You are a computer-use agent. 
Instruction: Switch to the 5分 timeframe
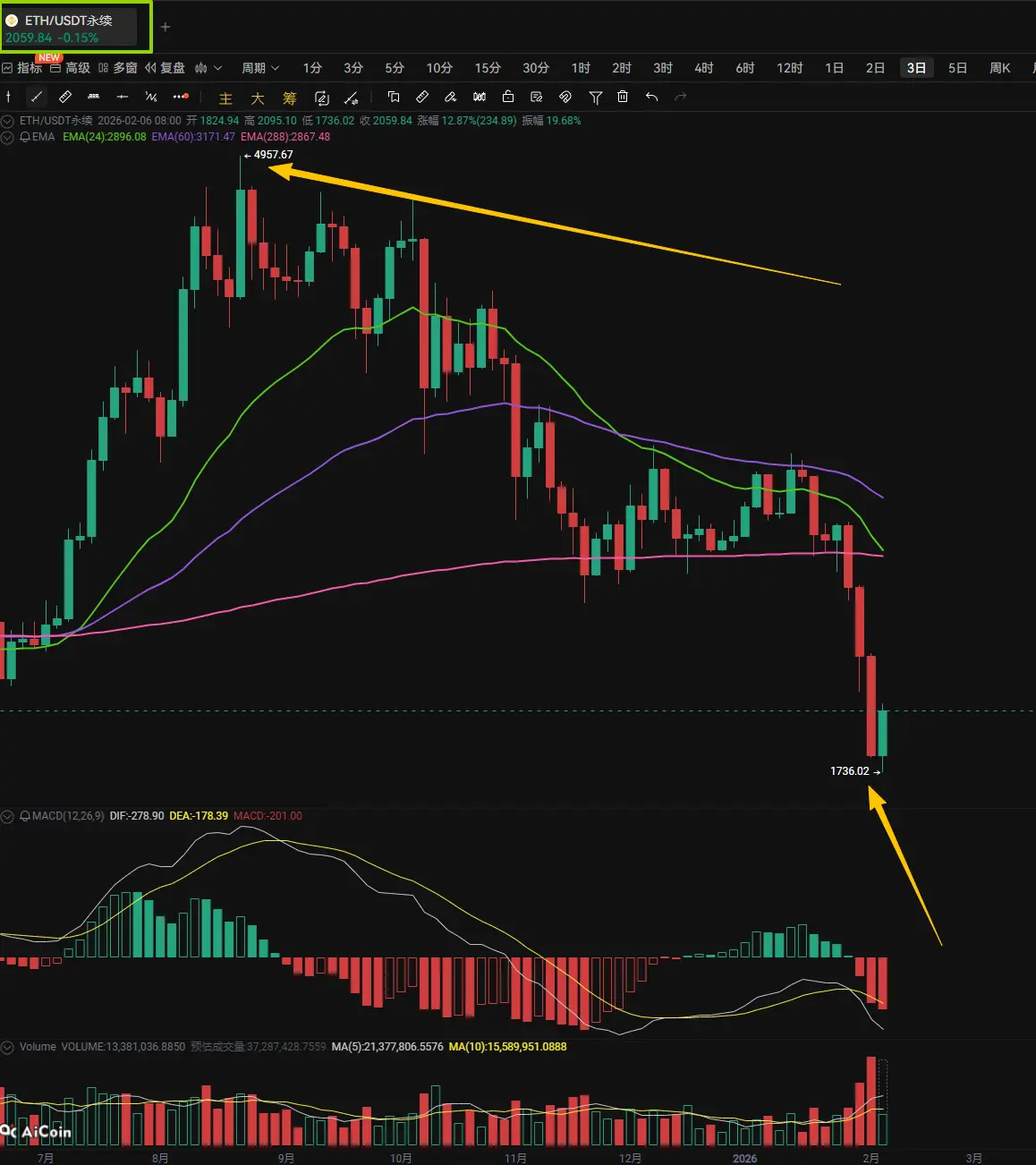click(395, 68)
